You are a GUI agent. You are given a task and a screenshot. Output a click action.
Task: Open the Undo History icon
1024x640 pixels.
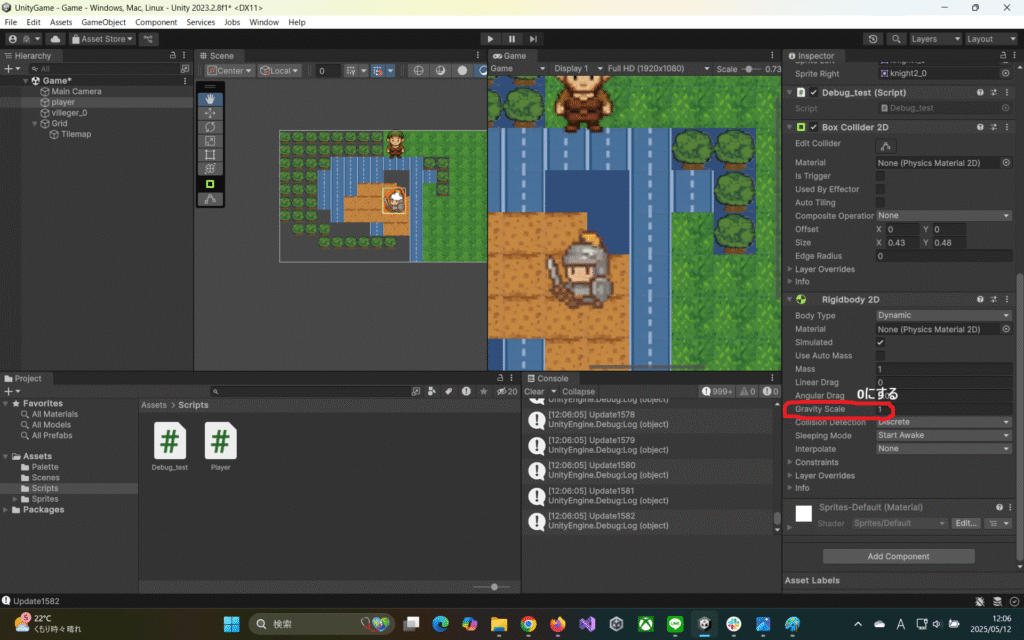[x=873, y=39]
